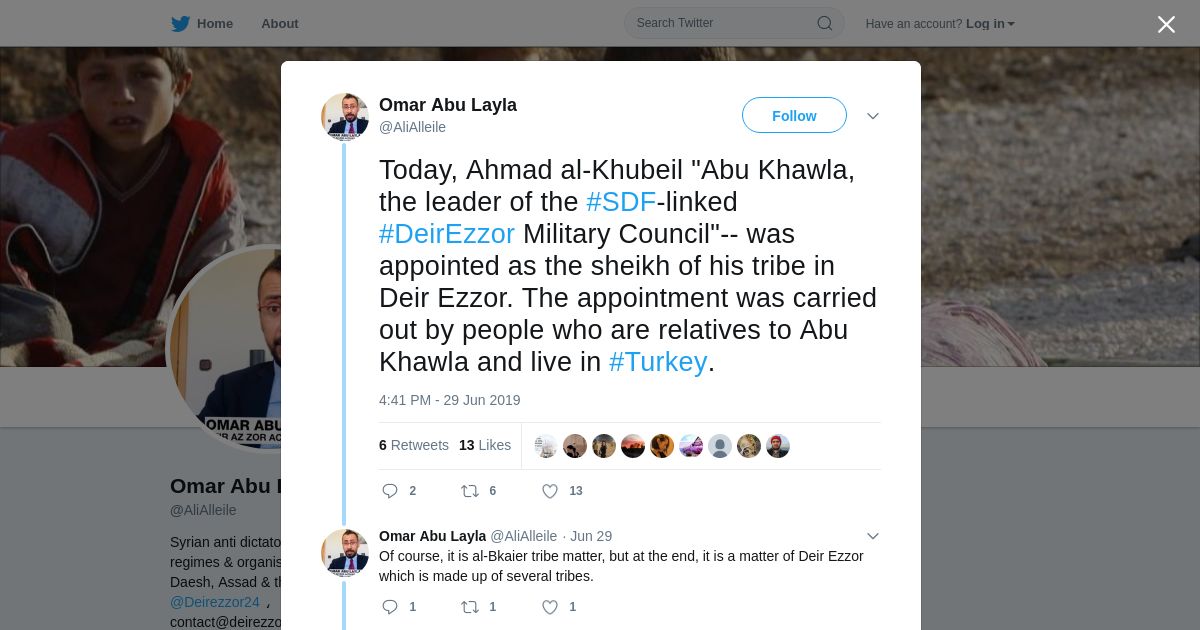Open Omar Abu Layla's tweet avatar
The image size is (1200, 630).
pos(345,117)
